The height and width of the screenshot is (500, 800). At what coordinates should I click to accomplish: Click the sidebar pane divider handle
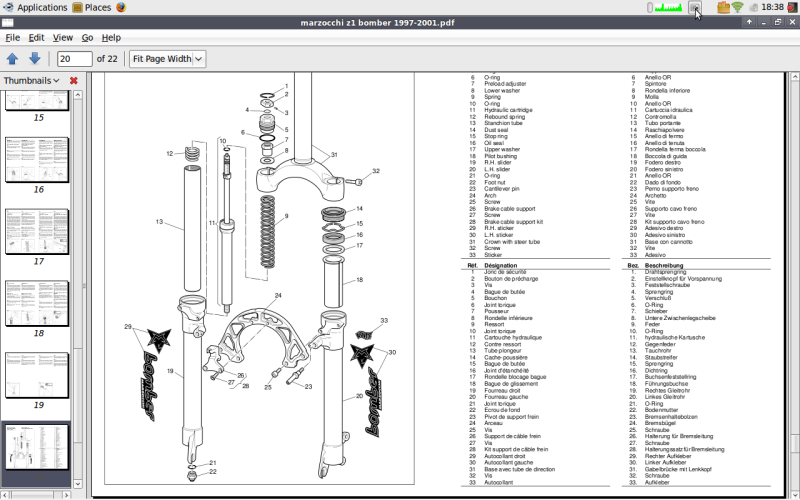coord(84,286)
